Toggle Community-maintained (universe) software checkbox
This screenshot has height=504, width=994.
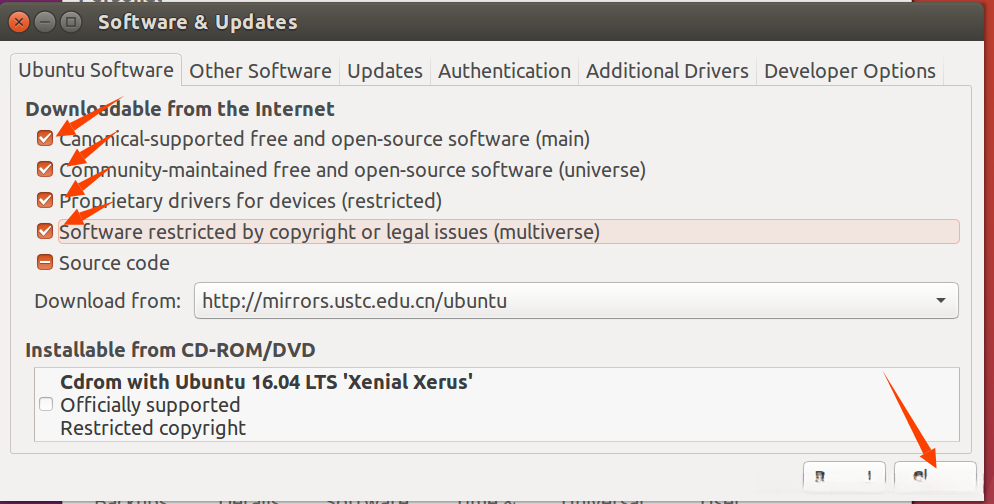click(x=45, y=170)
